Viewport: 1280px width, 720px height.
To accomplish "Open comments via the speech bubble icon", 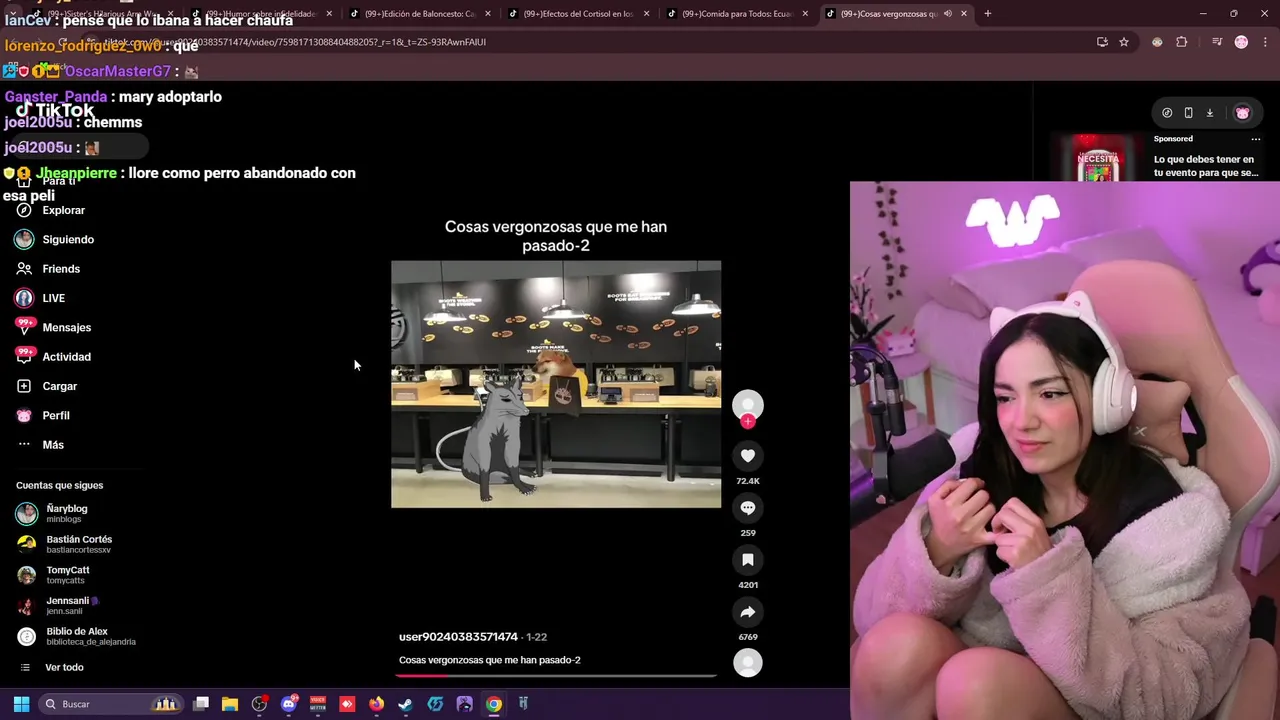I will tap(748, 508).
